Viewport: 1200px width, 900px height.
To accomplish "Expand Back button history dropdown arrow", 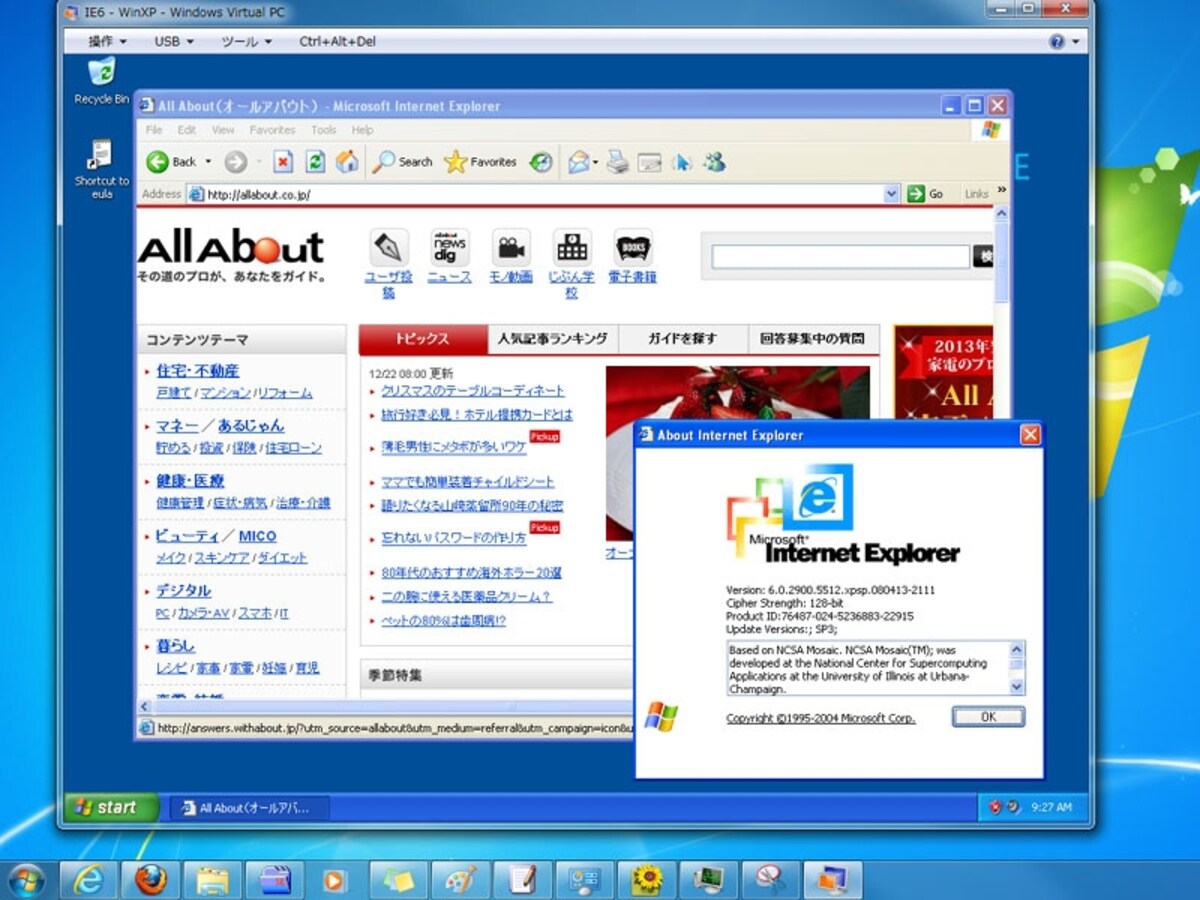I will coord(208,162).
